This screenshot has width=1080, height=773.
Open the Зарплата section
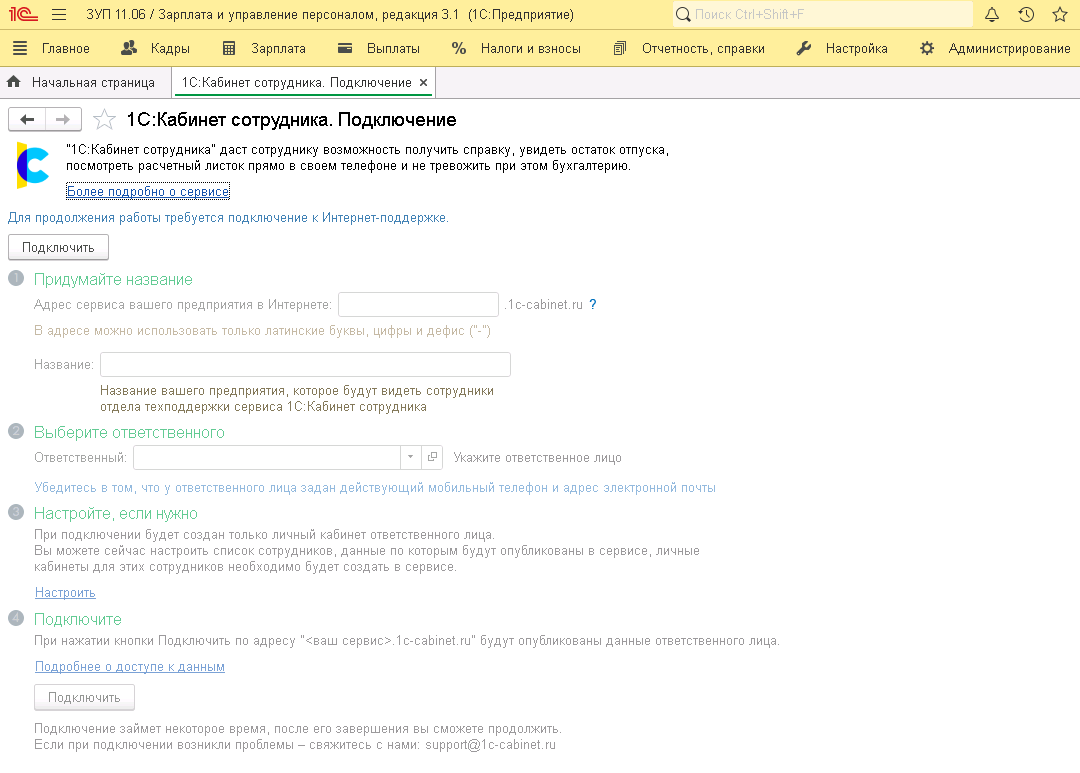pos(278,48)
